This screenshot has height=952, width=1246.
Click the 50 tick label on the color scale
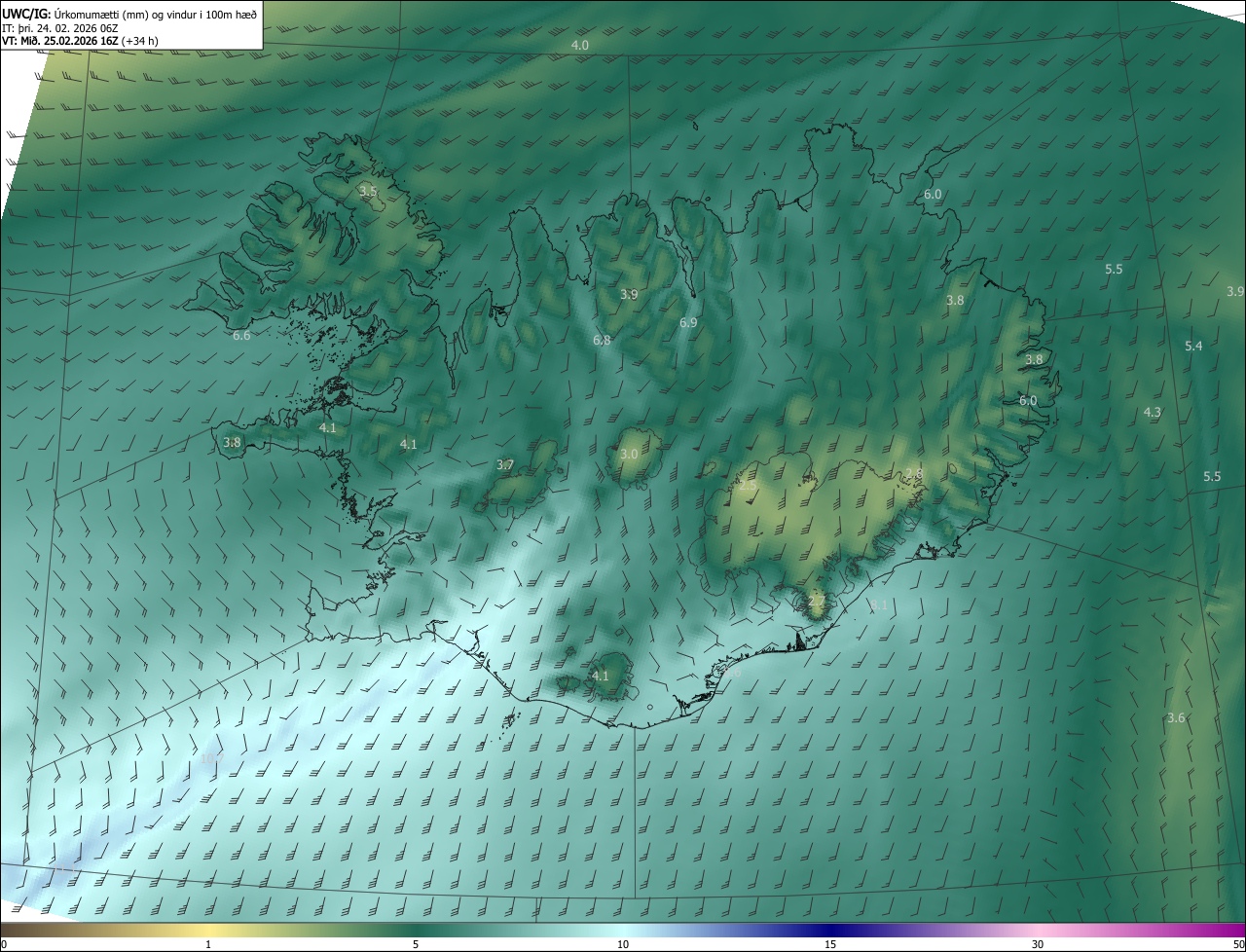[x=1238, y=944]
